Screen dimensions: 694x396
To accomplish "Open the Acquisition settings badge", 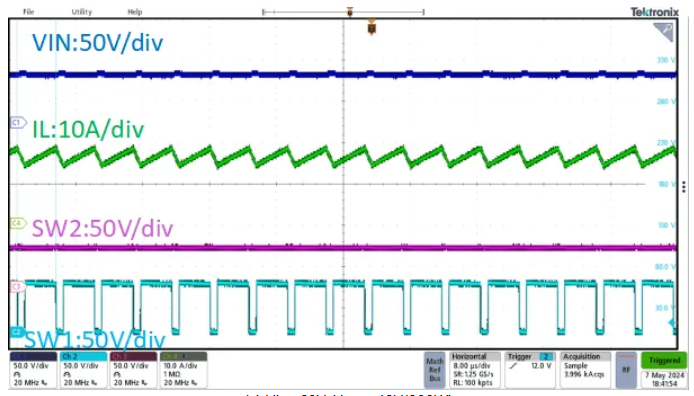I will [584, 370].
